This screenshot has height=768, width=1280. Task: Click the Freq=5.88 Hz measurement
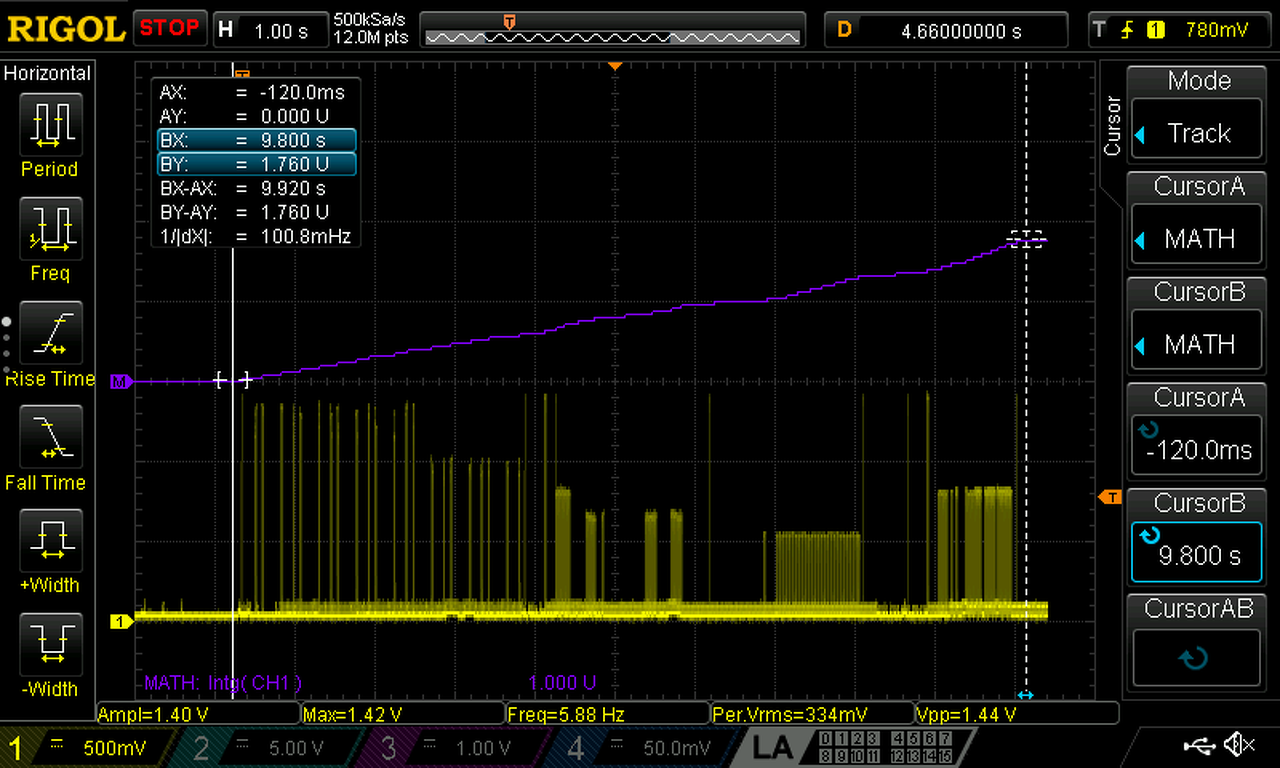coord(608,714)
